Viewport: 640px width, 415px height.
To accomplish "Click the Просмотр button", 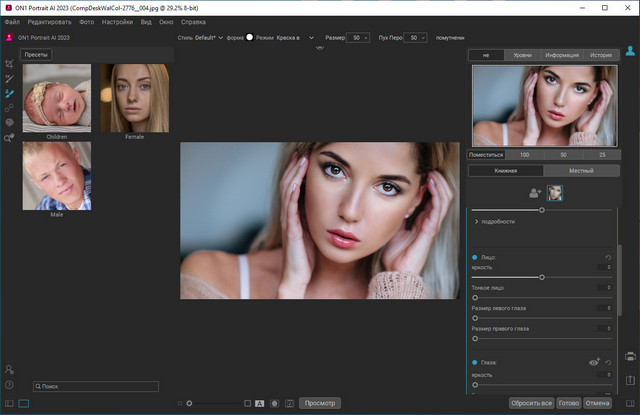I will point(321,403).
